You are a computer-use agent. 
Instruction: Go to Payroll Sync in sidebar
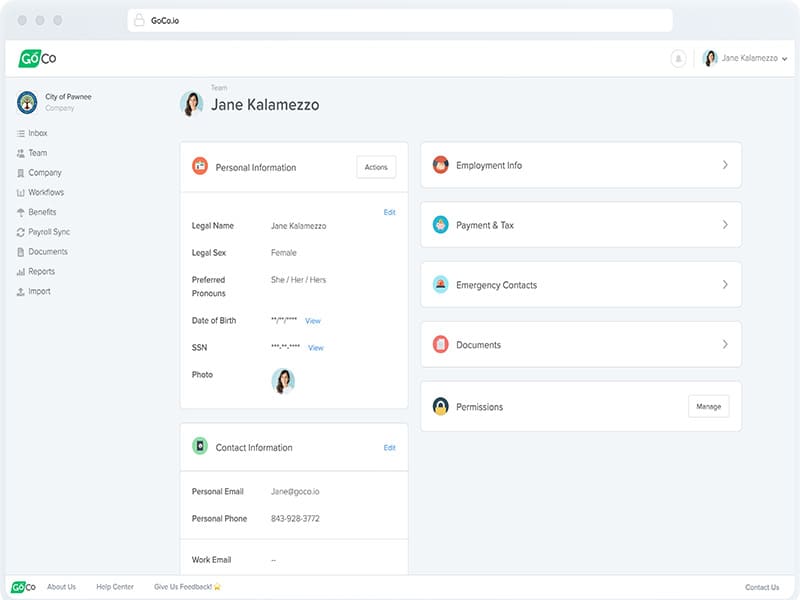(x=48, y=232)
